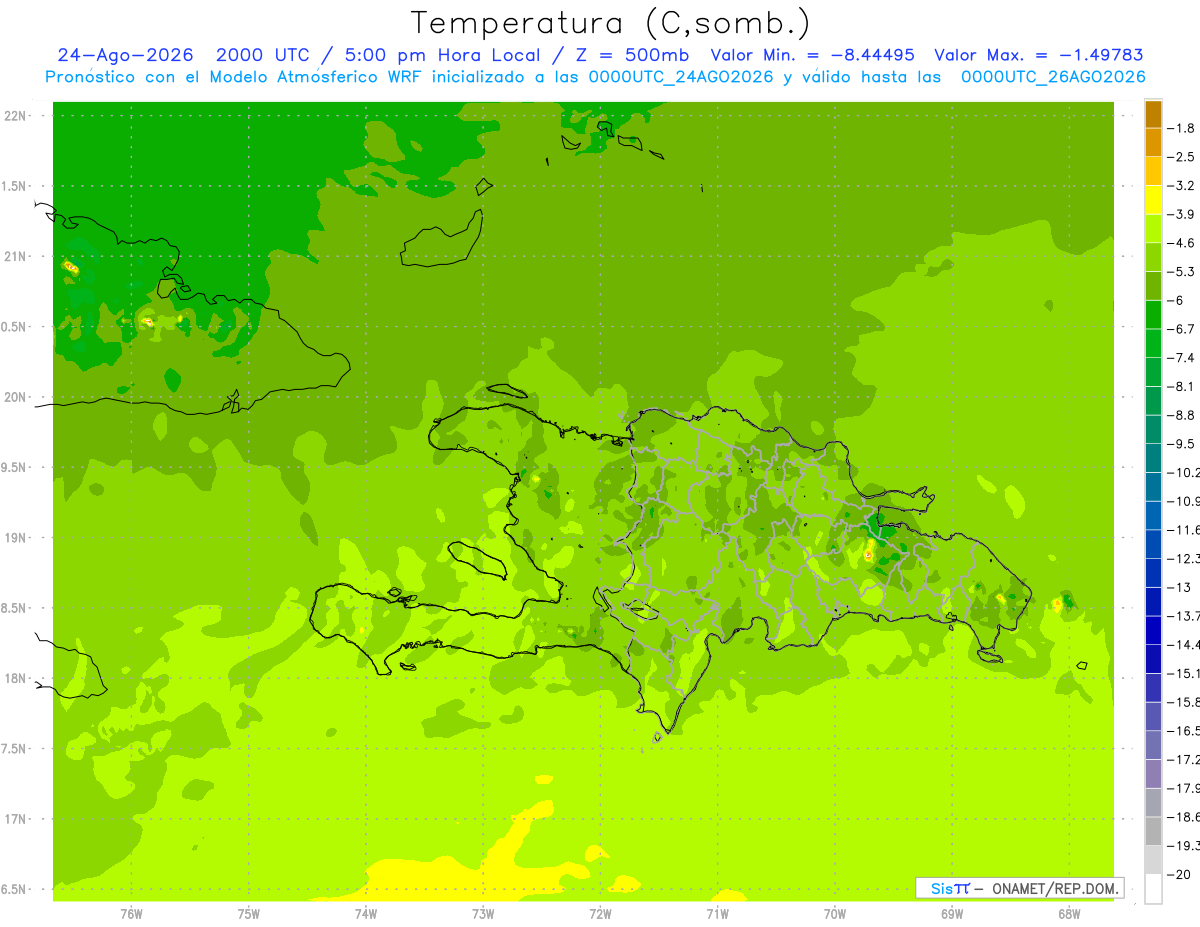Click the ONAMET/REP.DOM. logo badge
The width and height of the screenshot is (1200, 927).
tap(1019, 888)
